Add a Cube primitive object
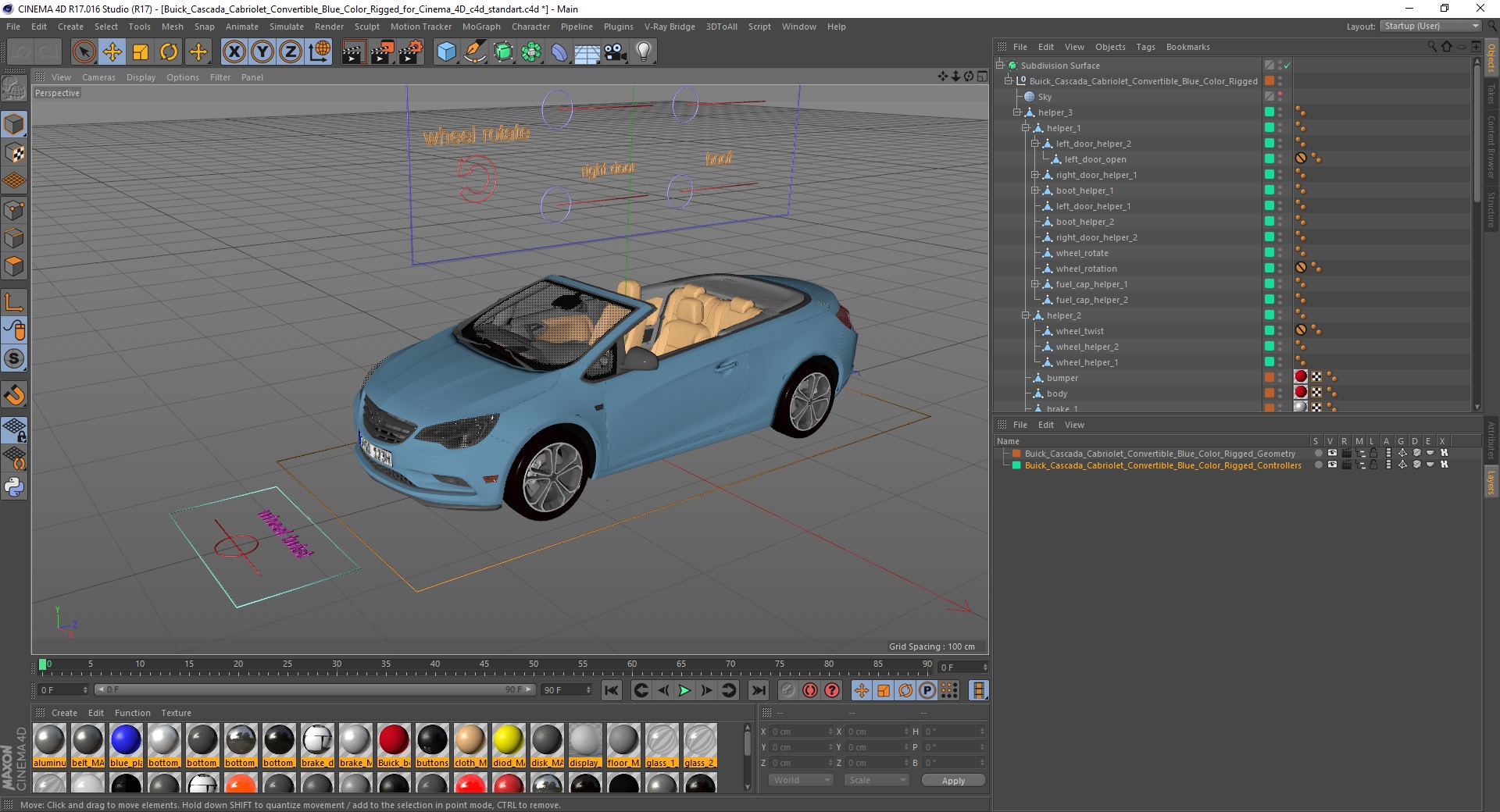The image size is (1500, 812). (446, 52)
